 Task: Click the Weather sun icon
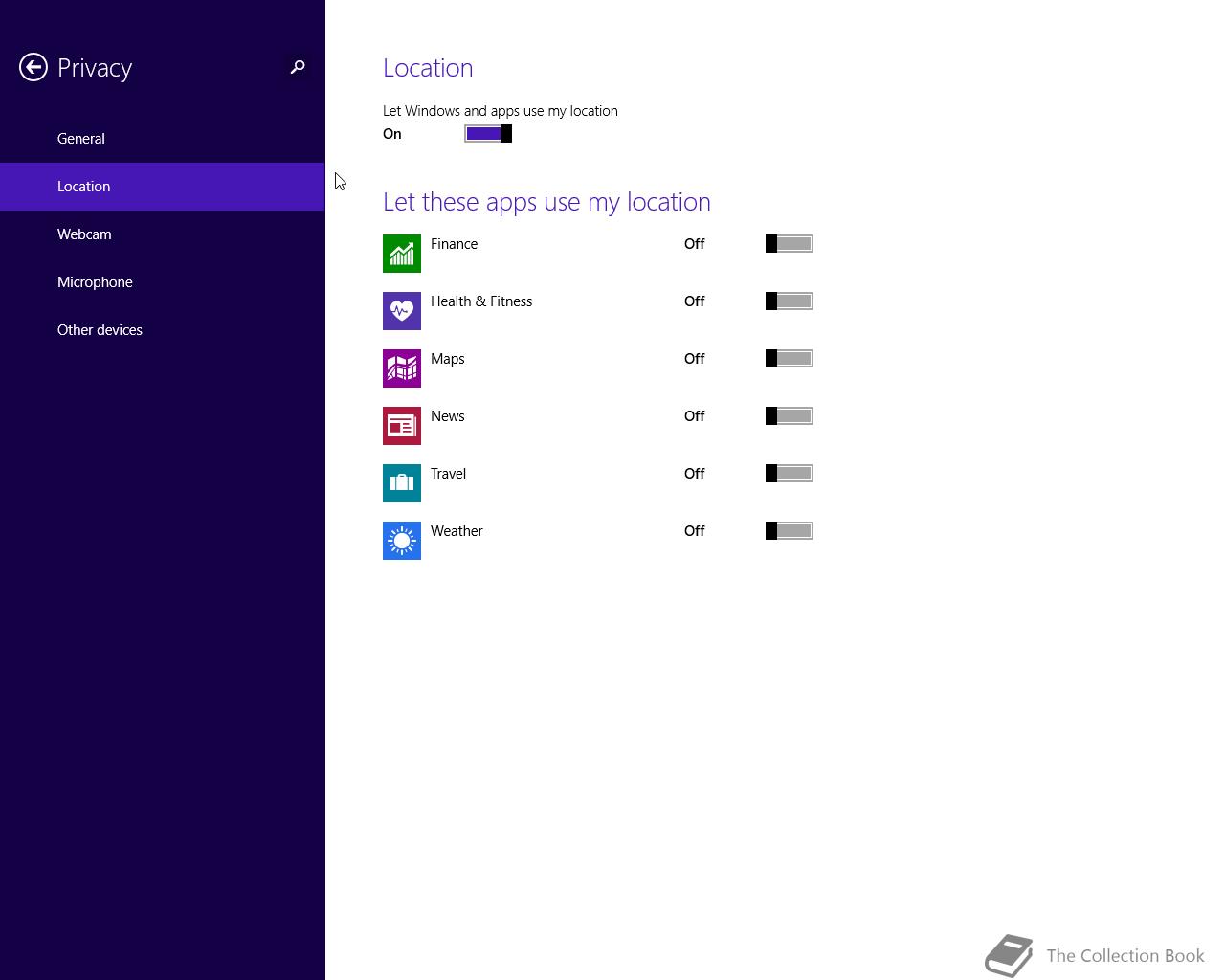[x=402, y=541]
